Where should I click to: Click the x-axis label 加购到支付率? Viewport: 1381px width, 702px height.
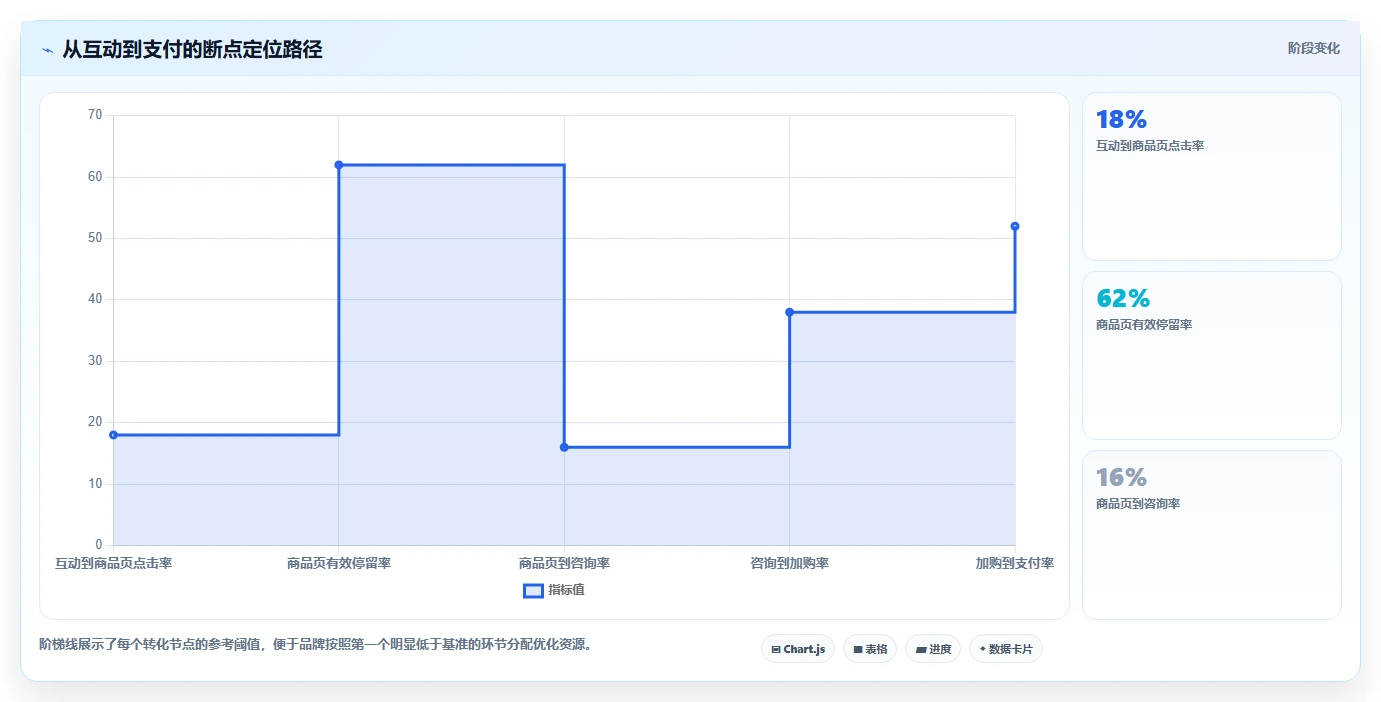[x=1015, y=564]
